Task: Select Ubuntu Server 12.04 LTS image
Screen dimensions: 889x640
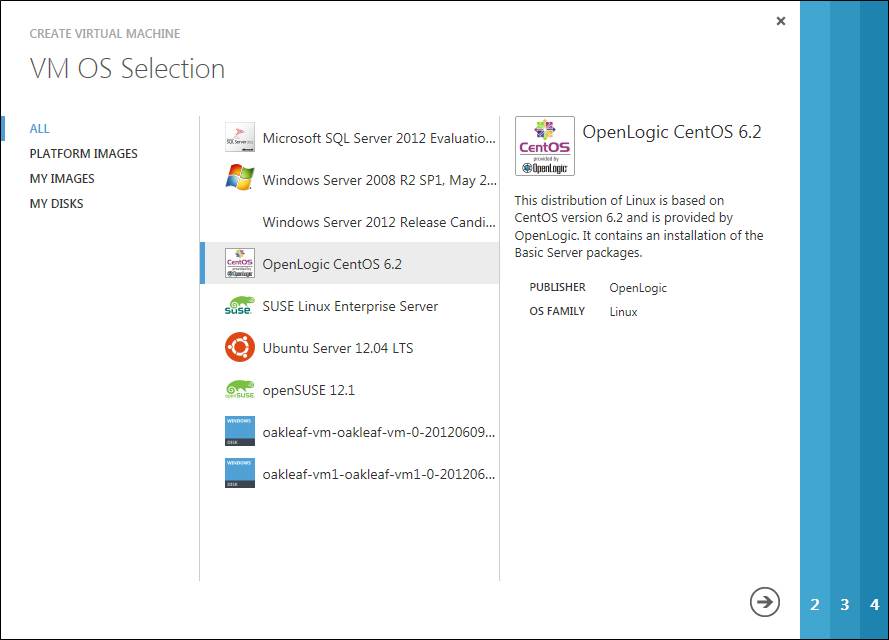Action: tap(350, 347)
